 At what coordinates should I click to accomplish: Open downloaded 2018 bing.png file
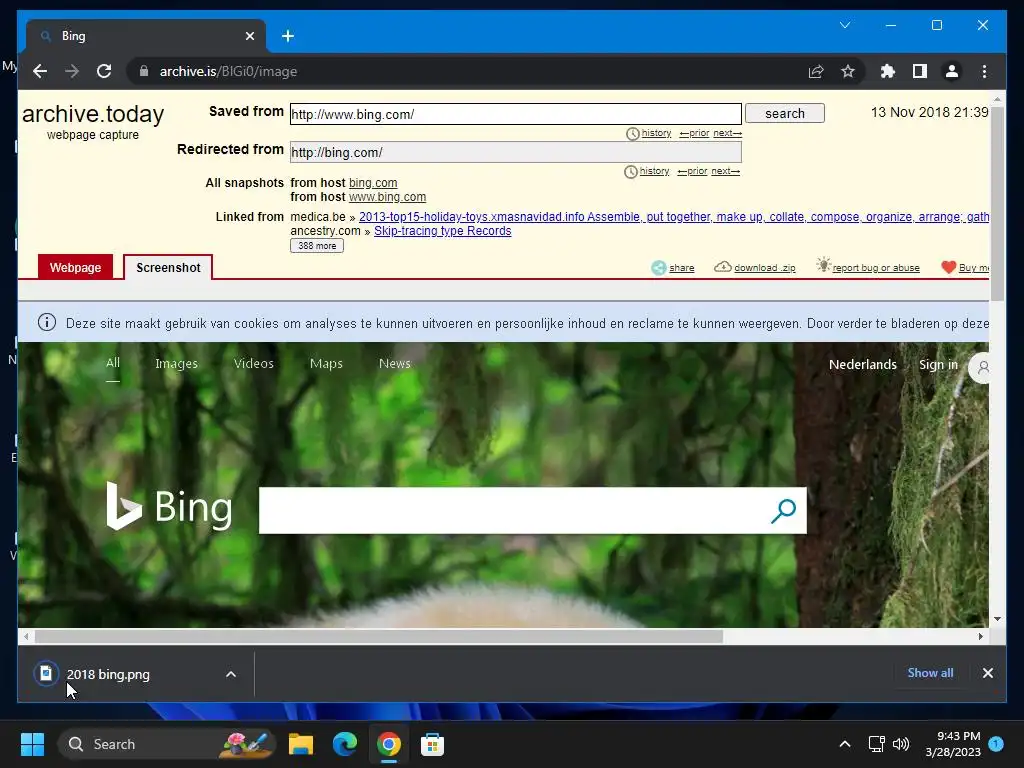click(108, 674)
